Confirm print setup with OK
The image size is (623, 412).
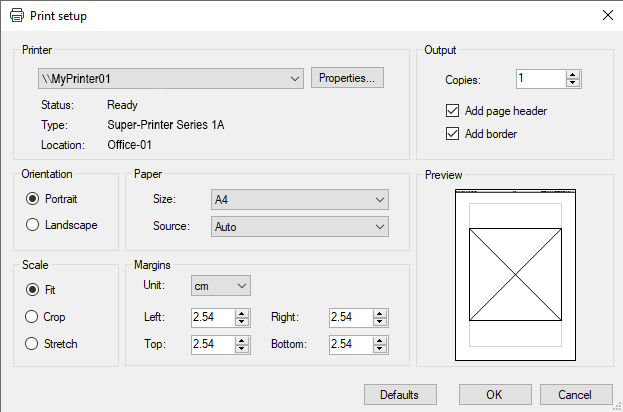(x=494, y=394)
